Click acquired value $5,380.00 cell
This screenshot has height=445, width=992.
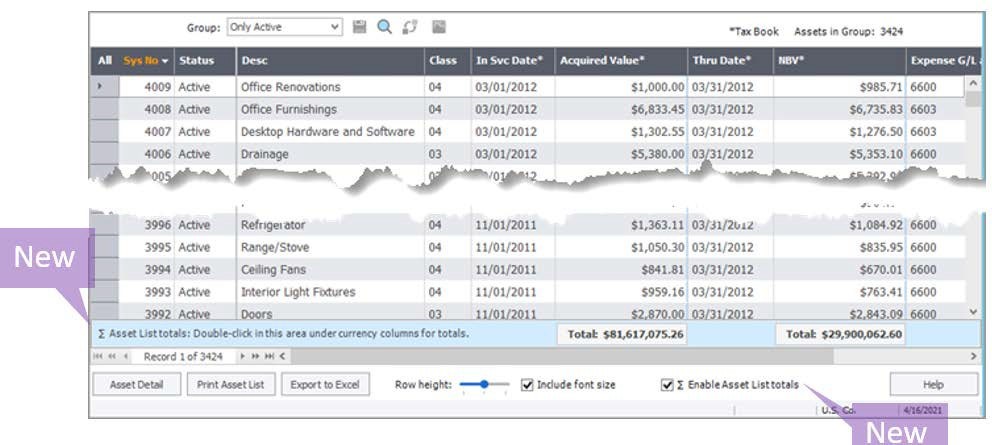621,154
